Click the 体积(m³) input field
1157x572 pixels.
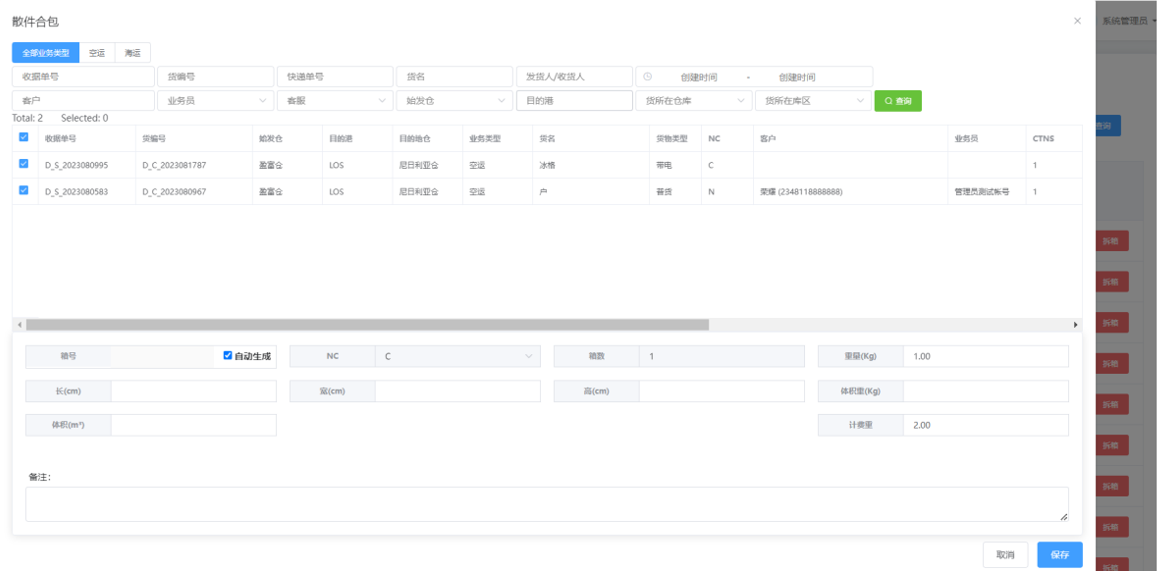[193, 425]
